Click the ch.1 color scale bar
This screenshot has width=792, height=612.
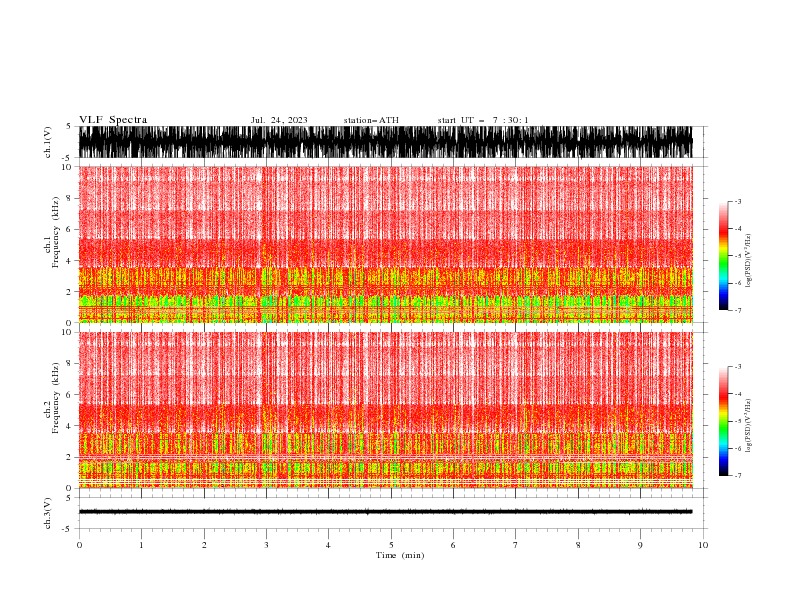(723, 256)
